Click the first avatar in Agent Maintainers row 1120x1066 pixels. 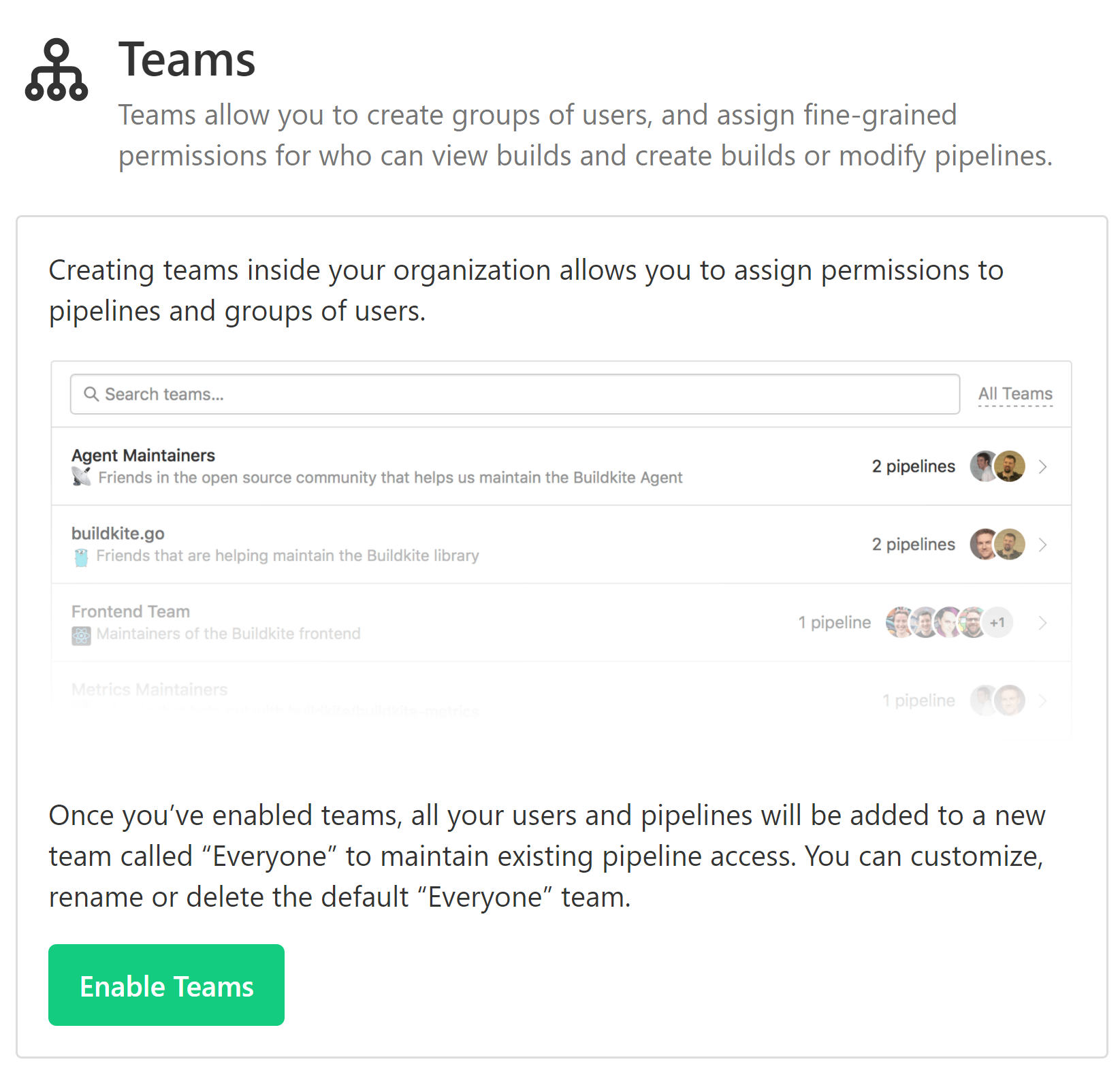tap(982, 466)
